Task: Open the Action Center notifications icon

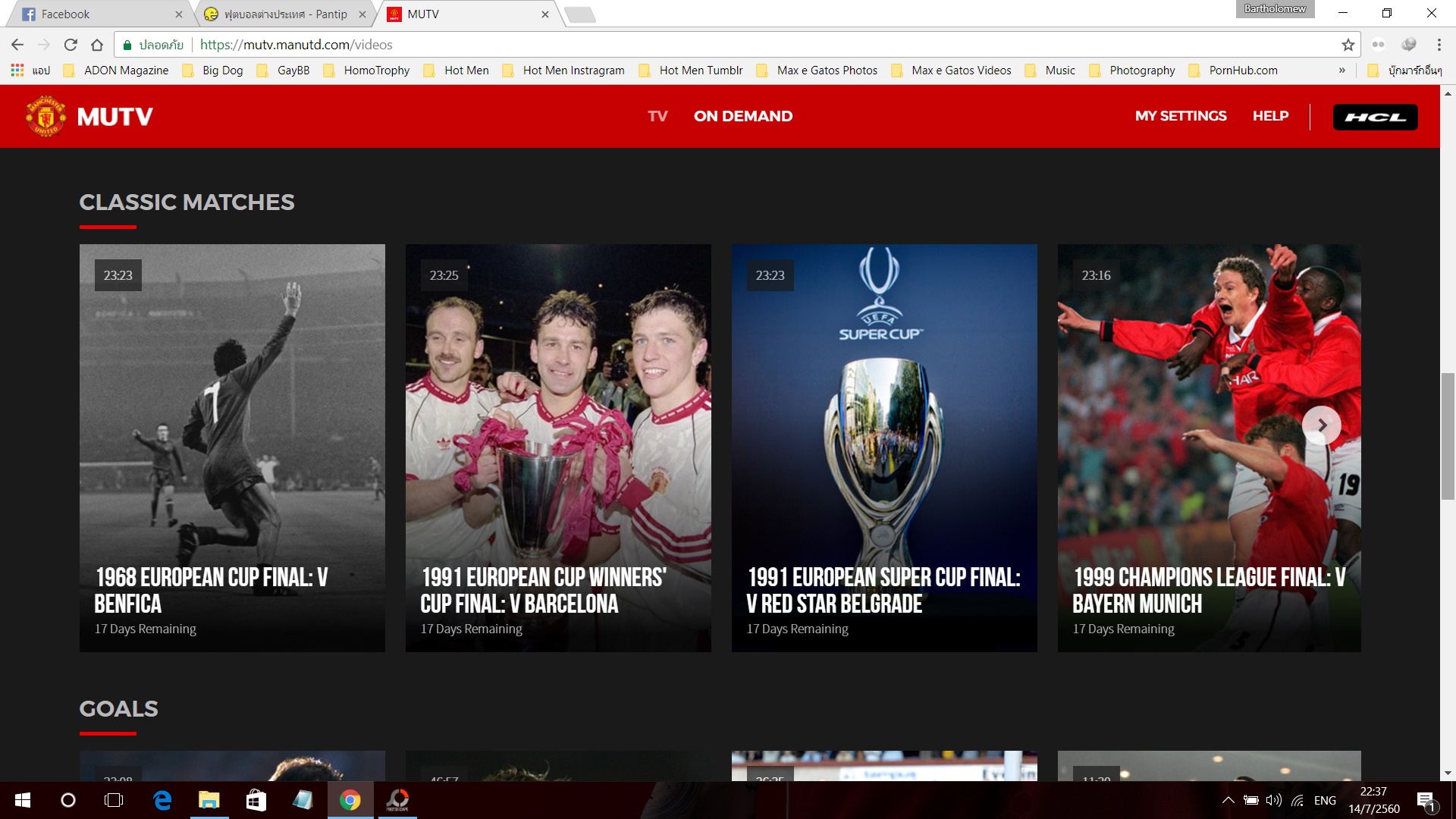Action: (1426, 800)
